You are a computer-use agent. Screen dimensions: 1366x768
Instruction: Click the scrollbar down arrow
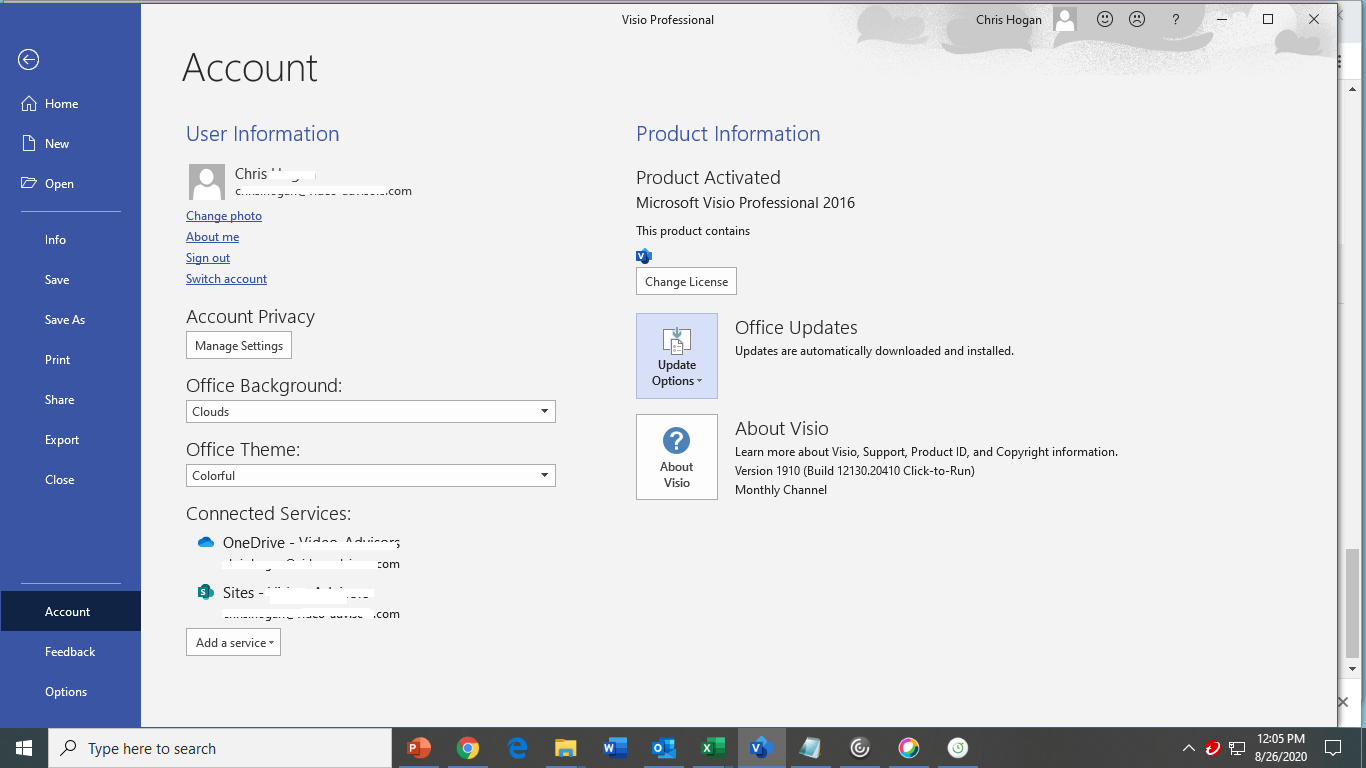click(1352, 669)
